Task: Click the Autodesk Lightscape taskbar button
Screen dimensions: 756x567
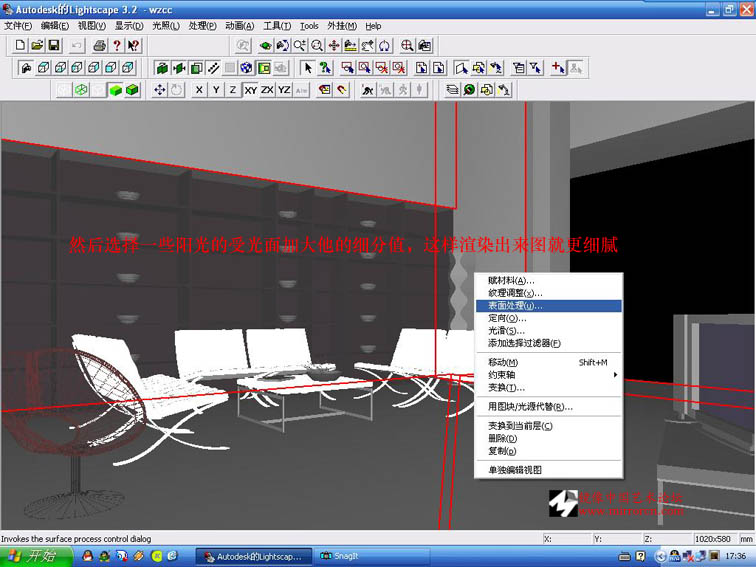Action: [x=254, y=556]
